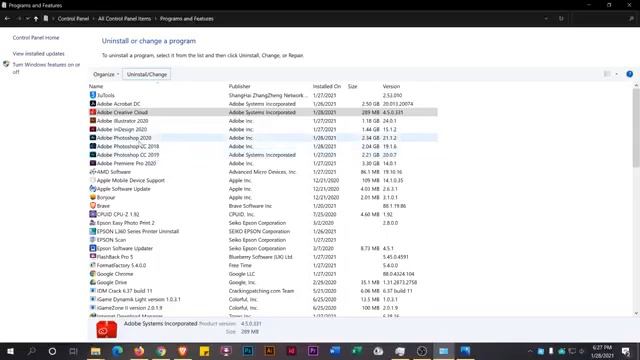640x360 pixels.
Task: Select the Adobe Photoshop CC 2019 row
Action: tap(263, 155)
